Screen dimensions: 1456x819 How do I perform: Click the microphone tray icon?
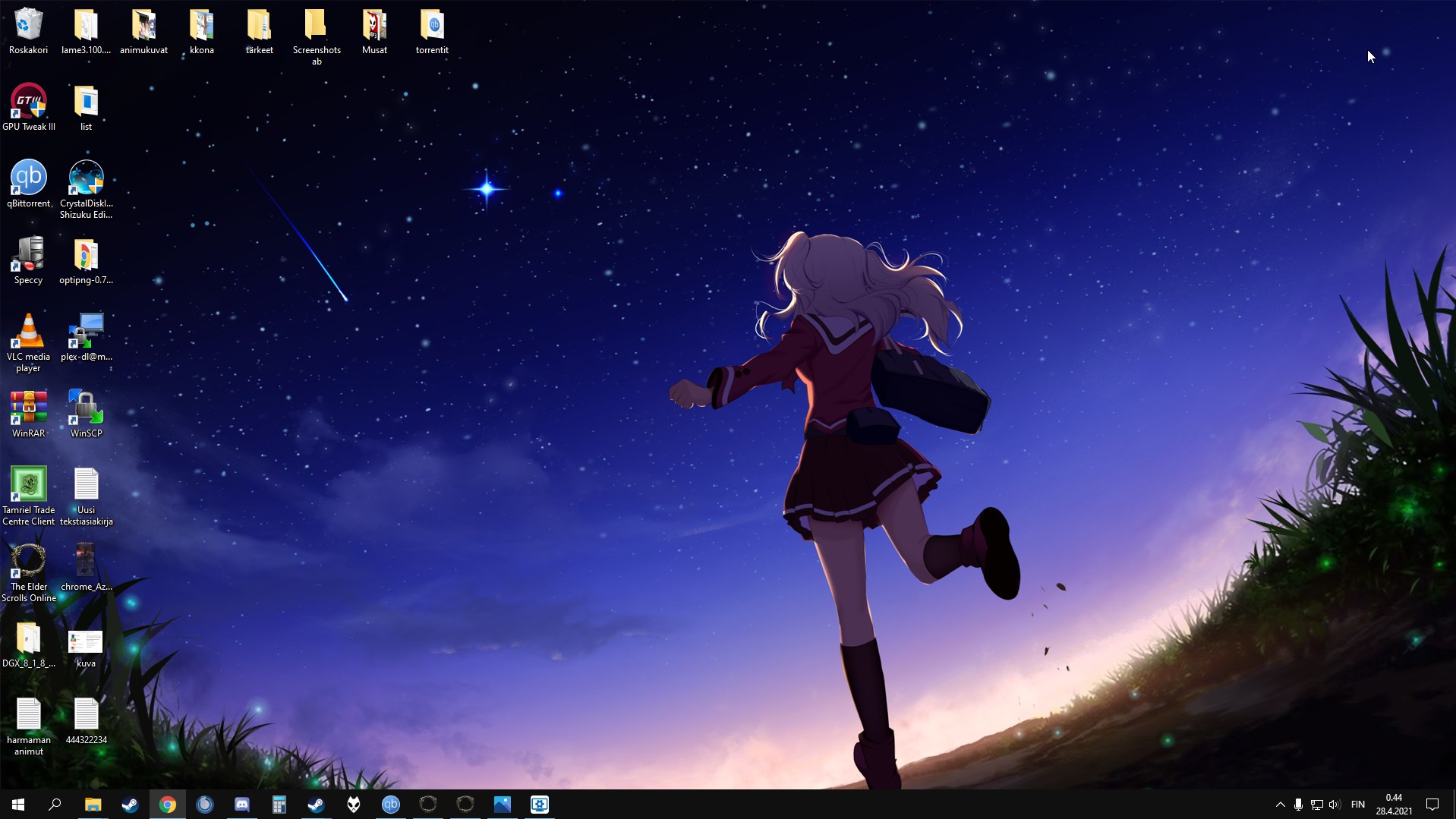[1298, 805]
